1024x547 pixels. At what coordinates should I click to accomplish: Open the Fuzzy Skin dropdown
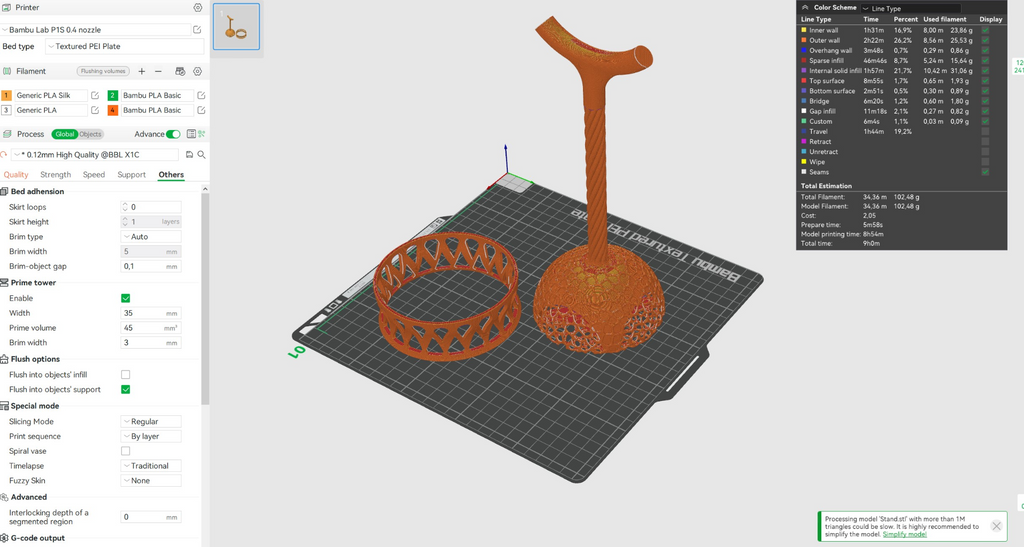151,481
